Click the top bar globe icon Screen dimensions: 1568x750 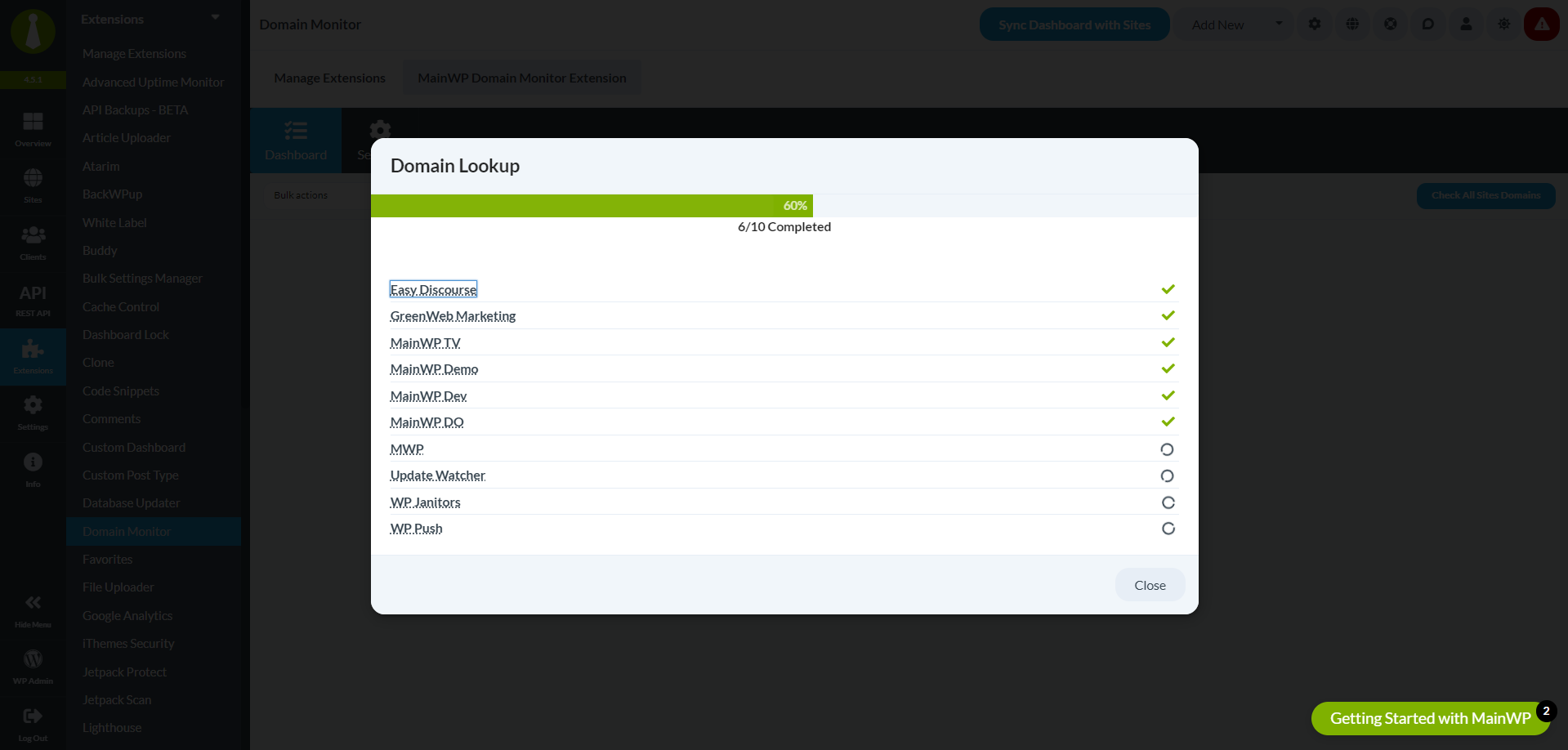(1352, 25)
